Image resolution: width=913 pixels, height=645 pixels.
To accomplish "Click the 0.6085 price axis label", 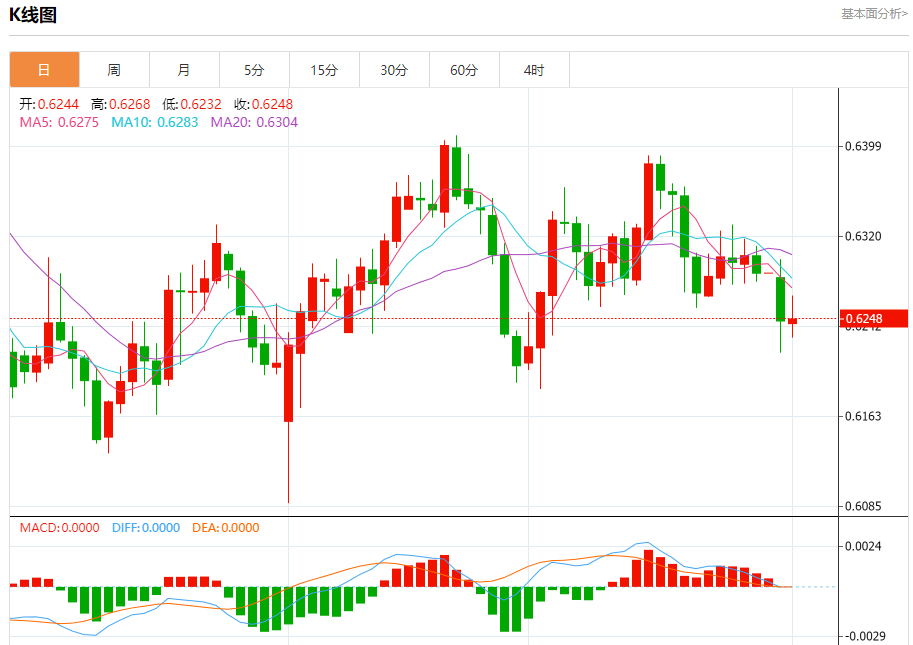I will tap(863, 506).
